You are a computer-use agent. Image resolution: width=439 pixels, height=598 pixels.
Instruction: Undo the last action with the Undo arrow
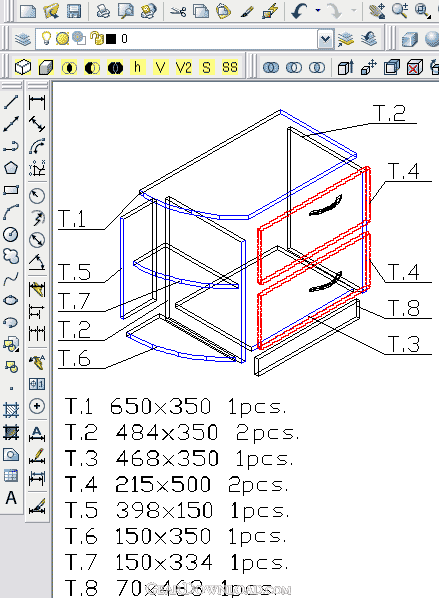click(x=299, y=11)
